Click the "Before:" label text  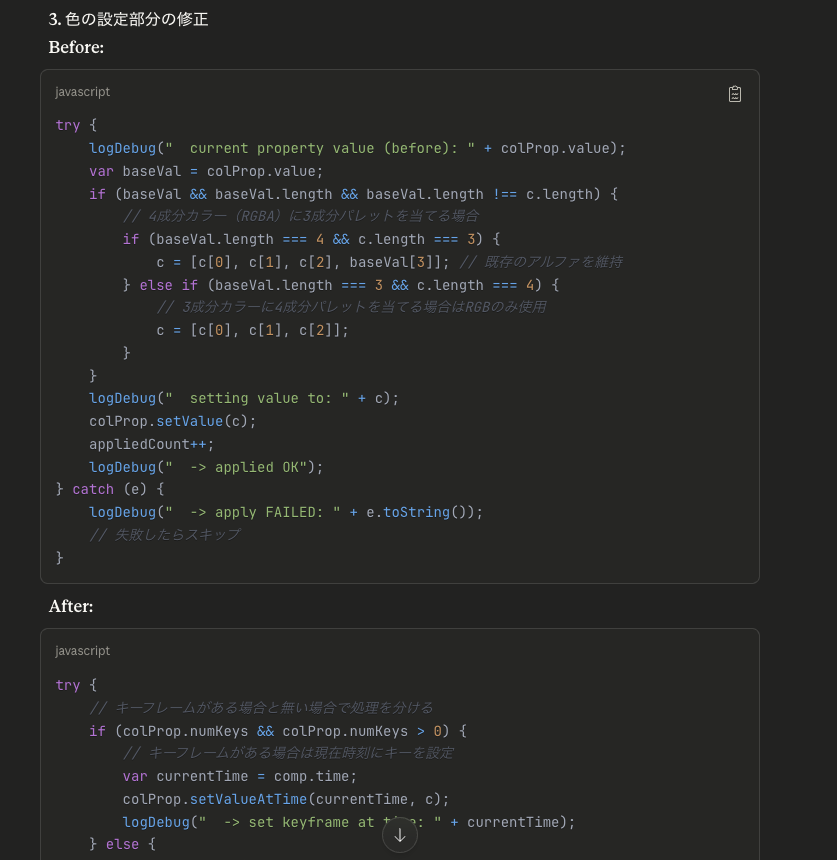(77, 47)
